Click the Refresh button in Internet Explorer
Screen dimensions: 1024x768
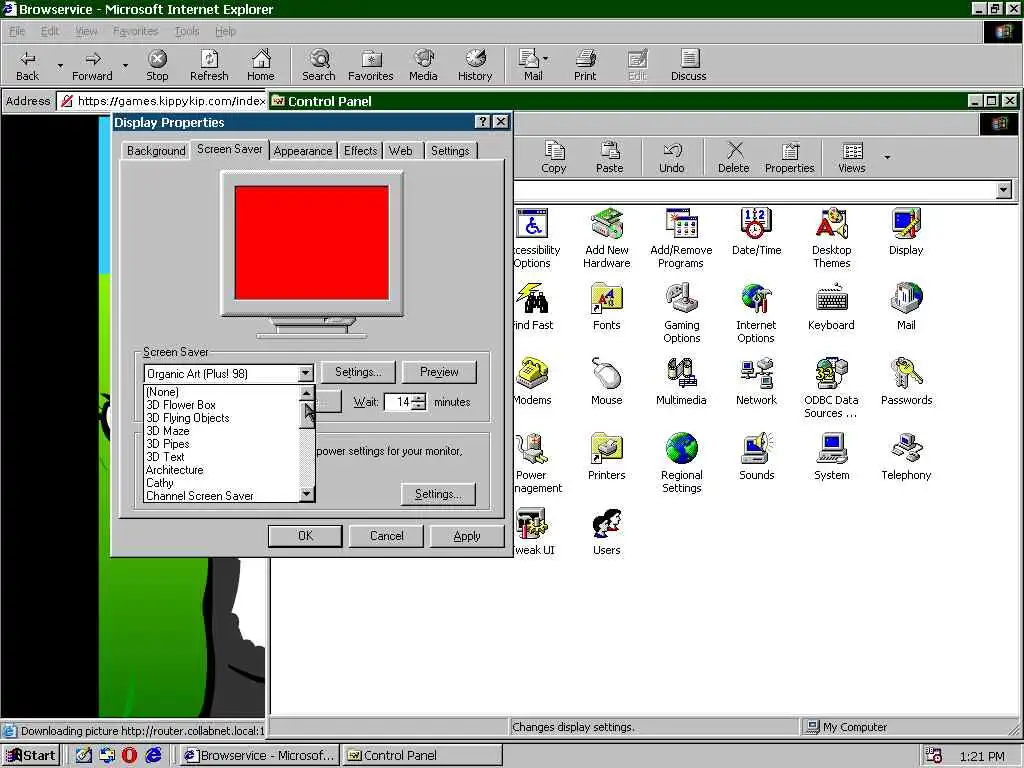[209, 65]
